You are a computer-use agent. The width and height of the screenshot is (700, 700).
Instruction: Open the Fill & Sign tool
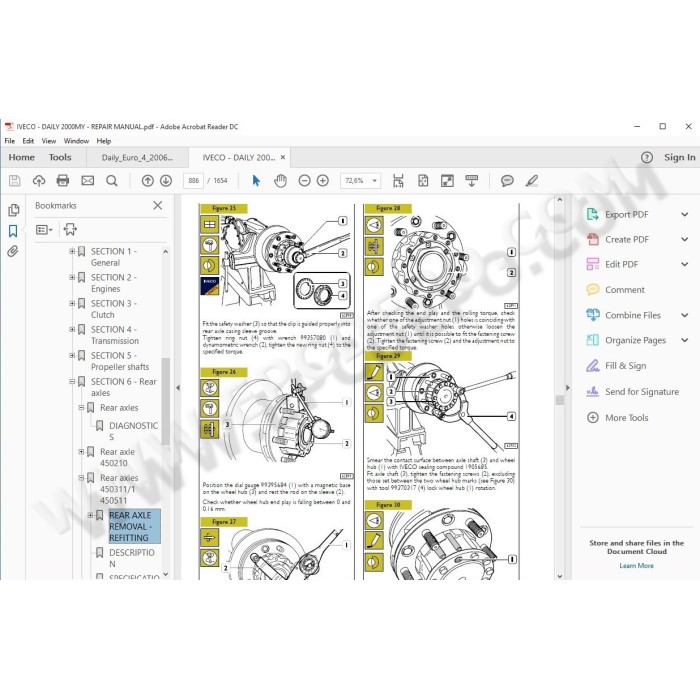click(x=616, y=366)
